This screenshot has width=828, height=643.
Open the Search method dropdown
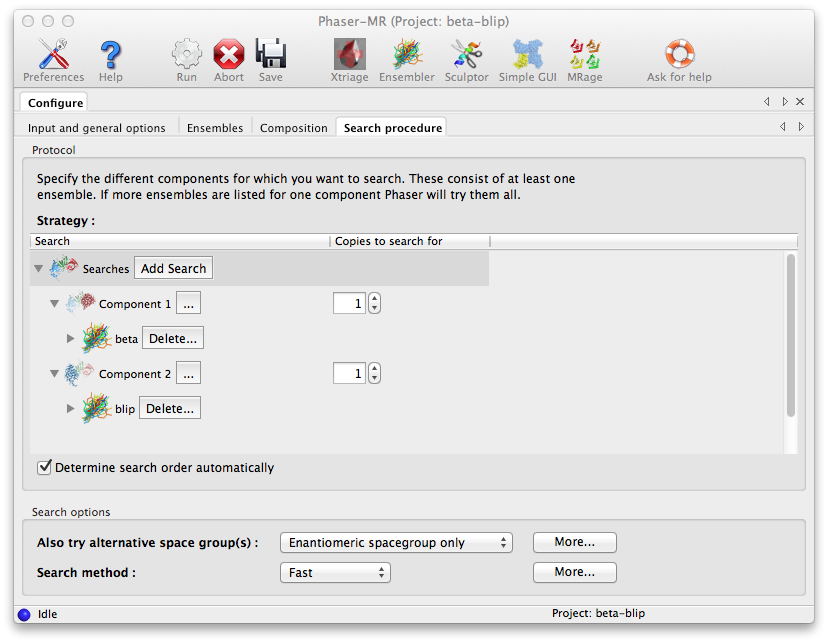(335, 573)
